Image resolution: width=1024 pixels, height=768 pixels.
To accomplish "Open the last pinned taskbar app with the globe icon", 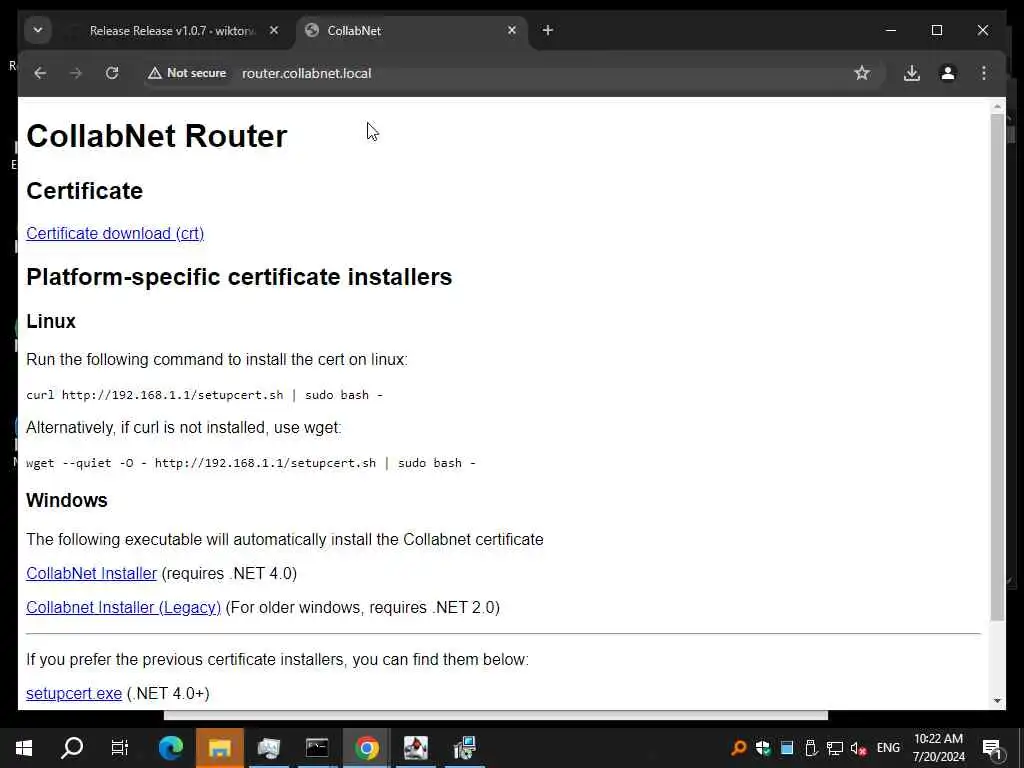I will click(465, 748).
